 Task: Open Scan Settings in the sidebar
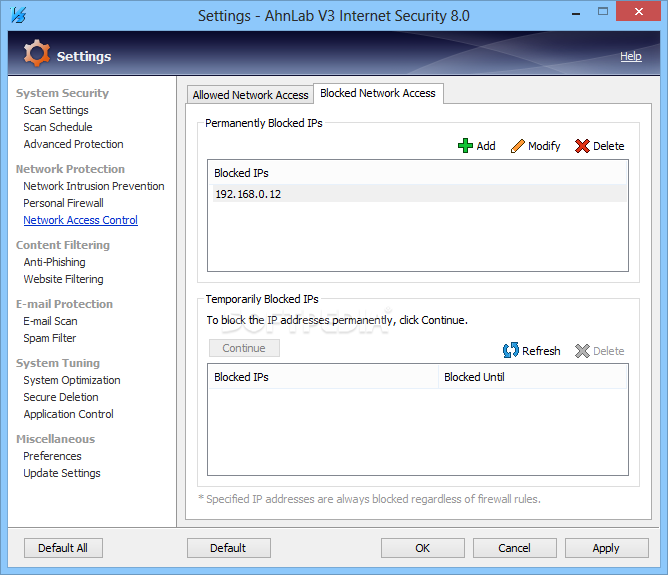(x=56, y=110)
